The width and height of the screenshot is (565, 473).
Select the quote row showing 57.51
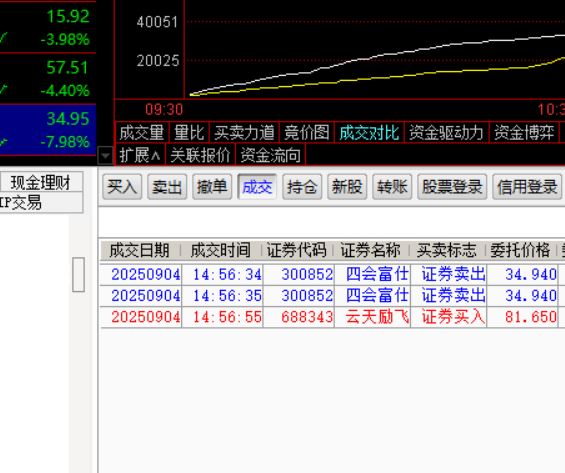[x=48, y=79]
